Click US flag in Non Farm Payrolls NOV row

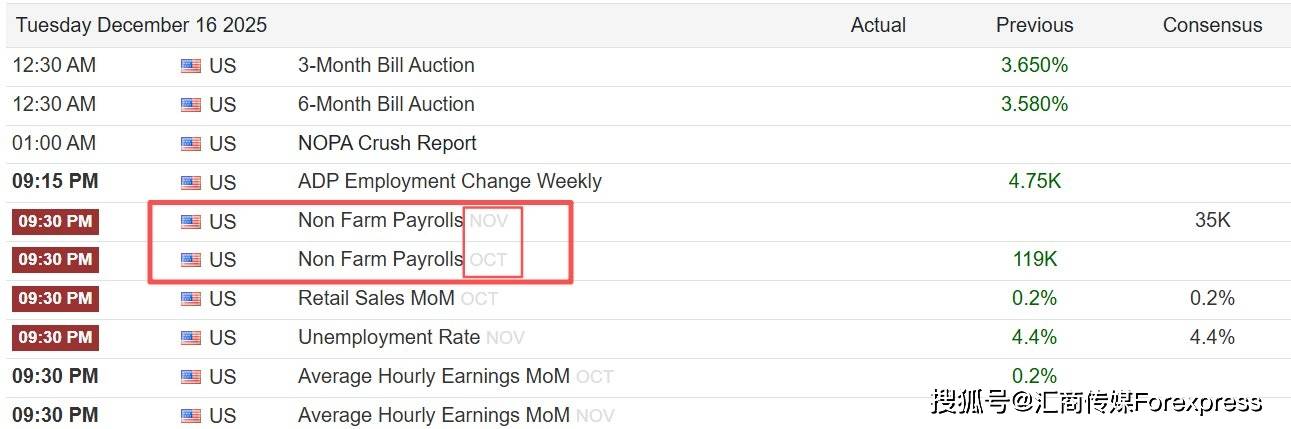(x=190, y=221)
